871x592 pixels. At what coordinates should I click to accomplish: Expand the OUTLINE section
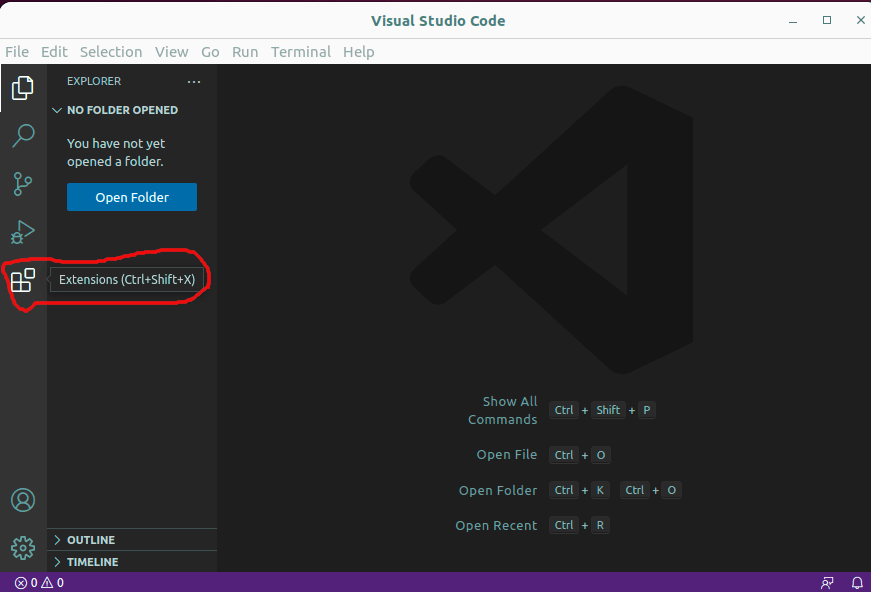pos(93,540)
